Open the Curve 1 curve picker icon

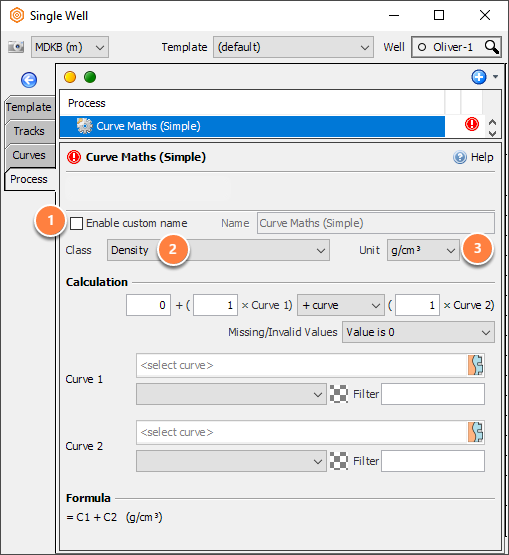[475, 365]
